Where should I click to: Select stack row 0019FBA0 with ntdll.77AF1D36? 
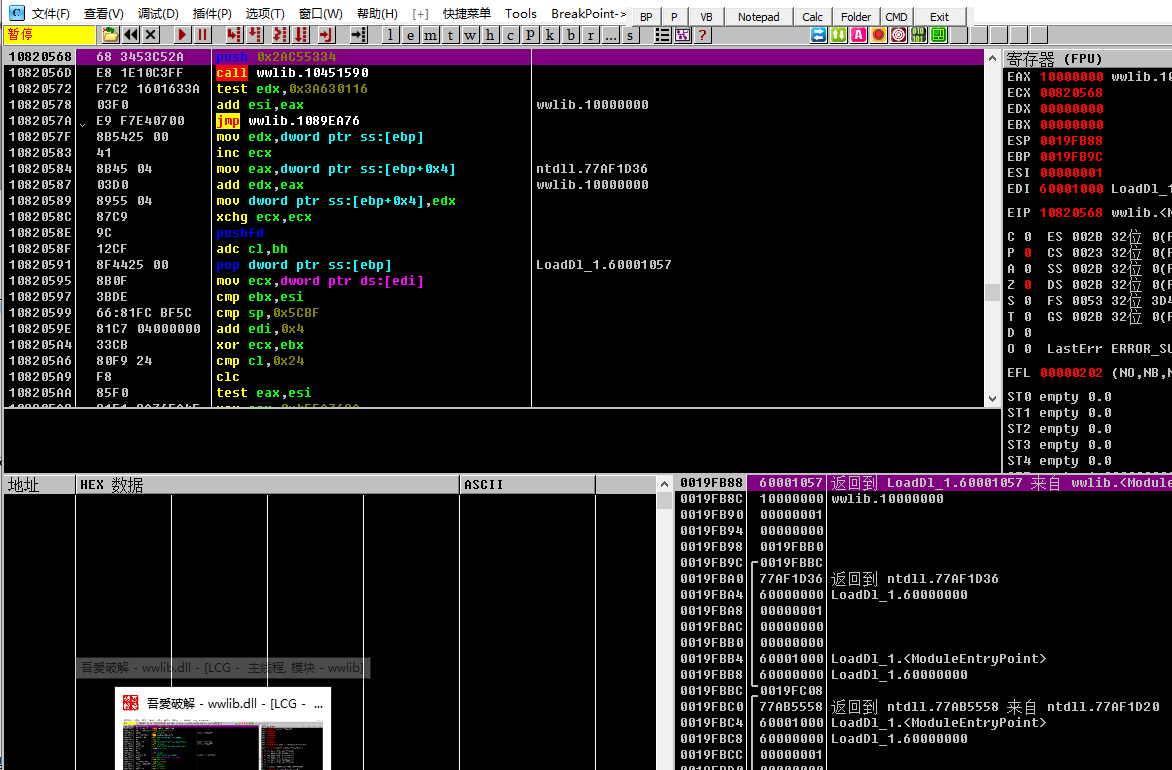(923, 579)
